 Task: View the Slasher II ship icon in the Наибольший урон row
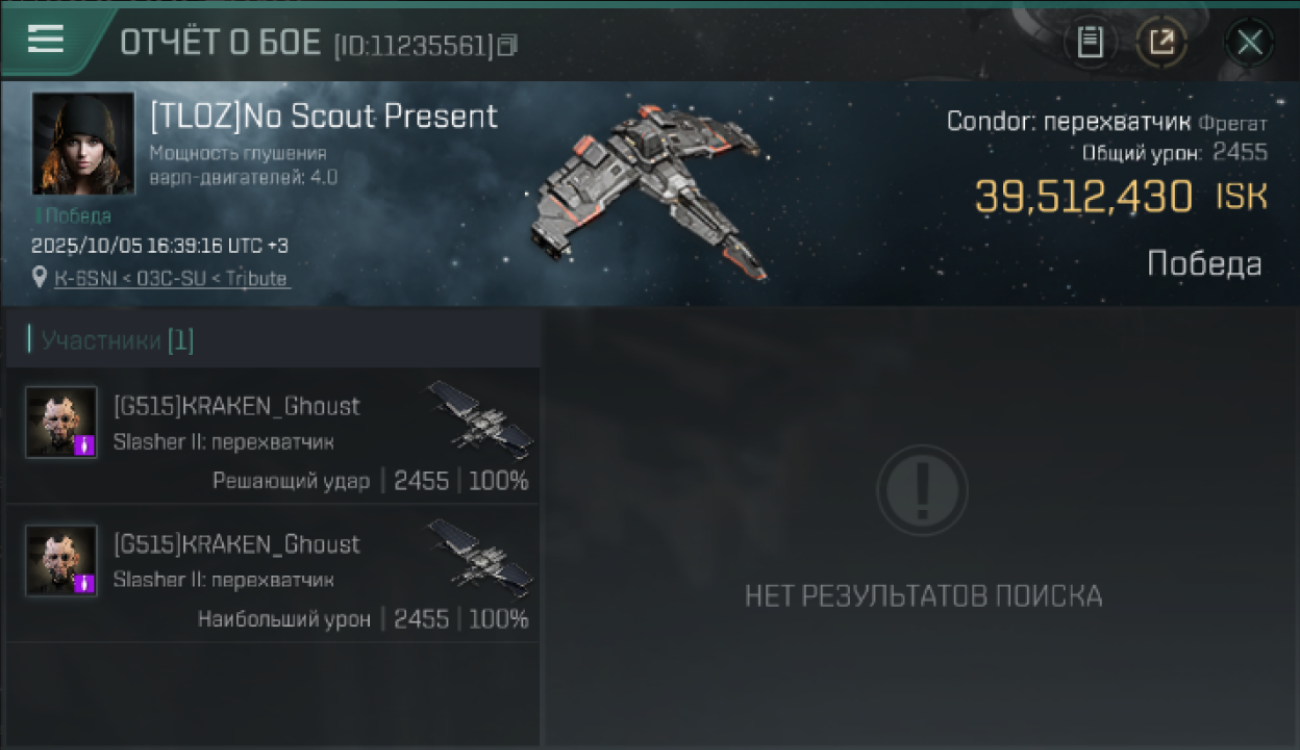[x=481, y=557]
